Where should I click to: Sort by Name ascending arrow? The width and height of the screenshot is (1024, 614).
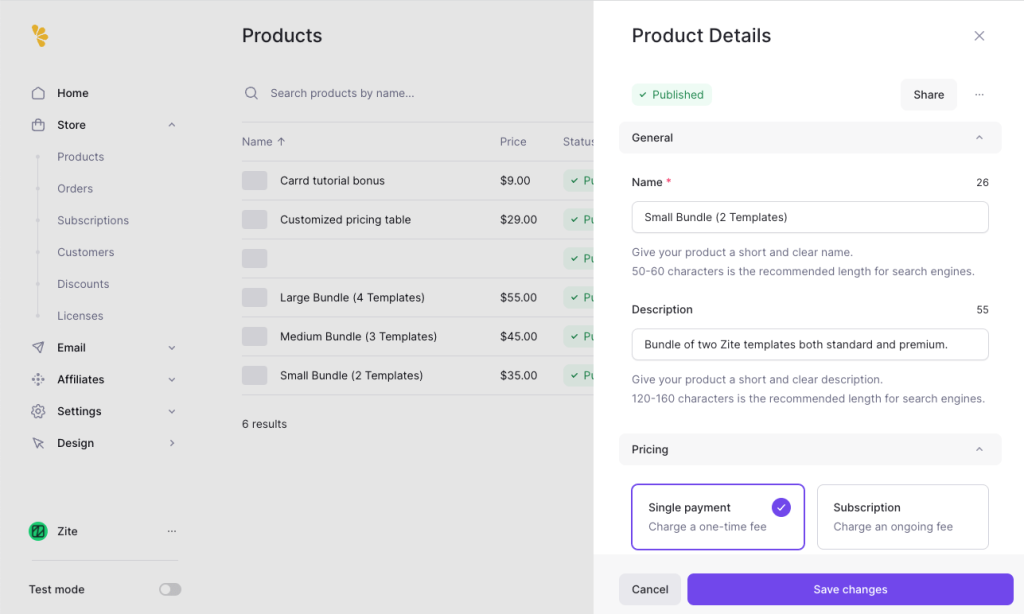(281, 142)
